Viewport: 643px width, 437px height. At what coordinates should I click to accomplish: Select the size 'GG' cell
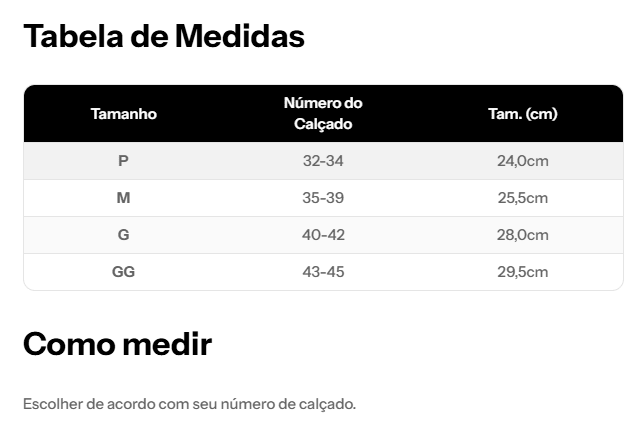(x=123, y=272)
